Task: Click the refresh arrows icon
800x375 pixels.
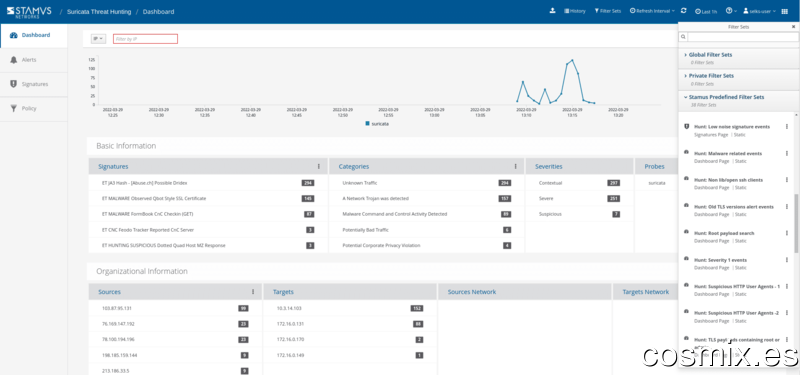Action: click(684, 11)
